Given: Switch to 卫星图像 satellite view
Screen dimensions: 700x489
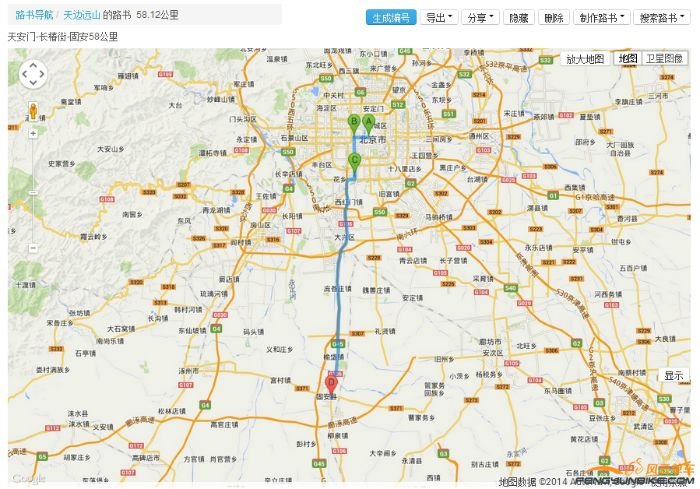Looking at the screenshot, I should 664,59.
